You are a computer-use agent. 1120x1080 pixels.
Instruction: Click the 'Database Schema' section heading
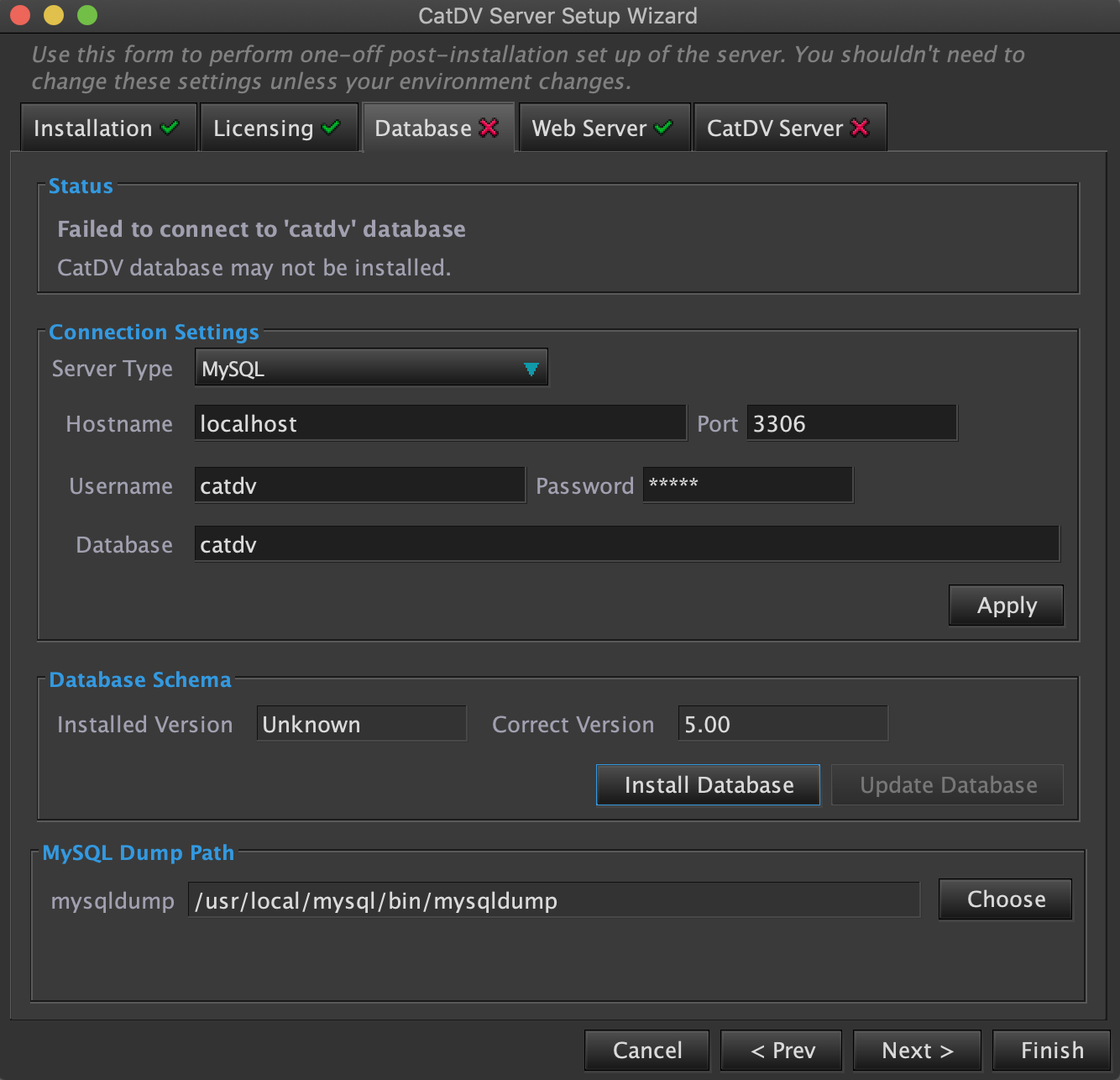coord(140,680)
